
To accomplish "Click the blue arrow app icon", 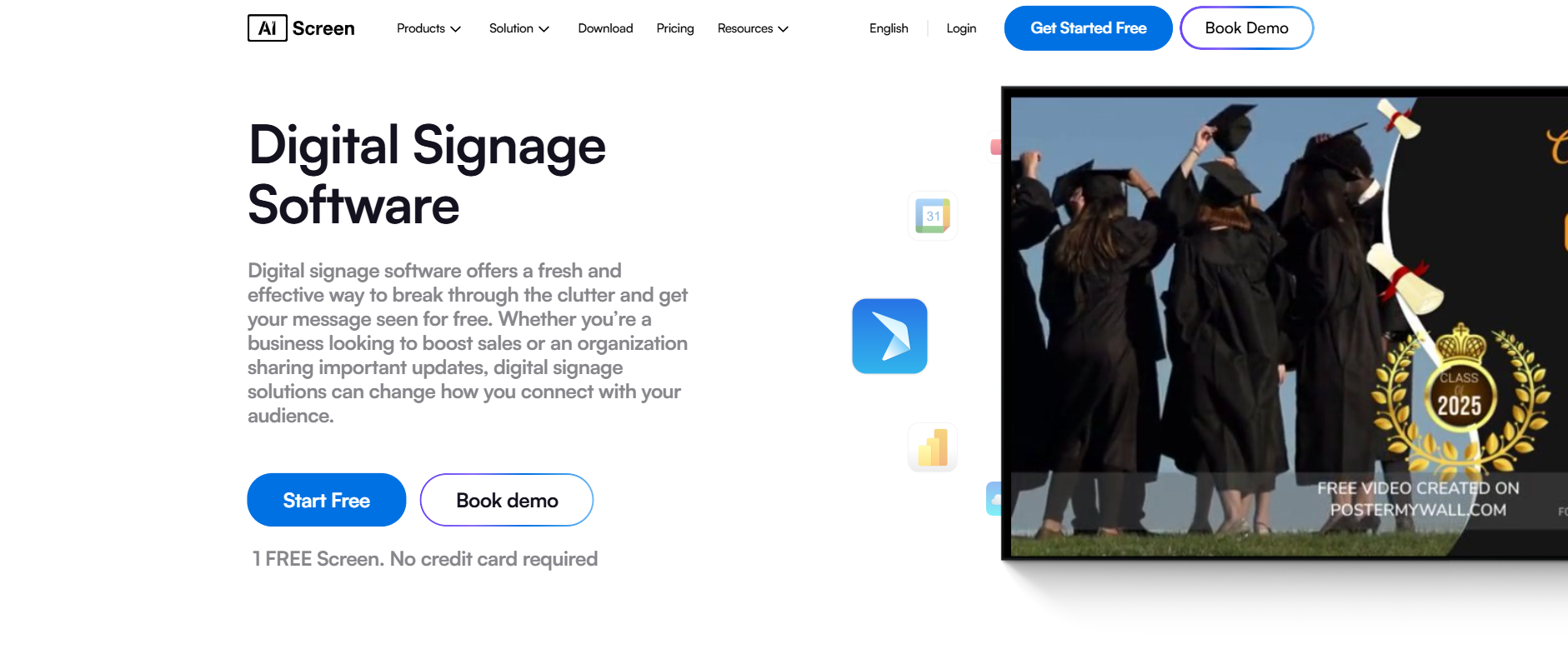I will (889, 336).
